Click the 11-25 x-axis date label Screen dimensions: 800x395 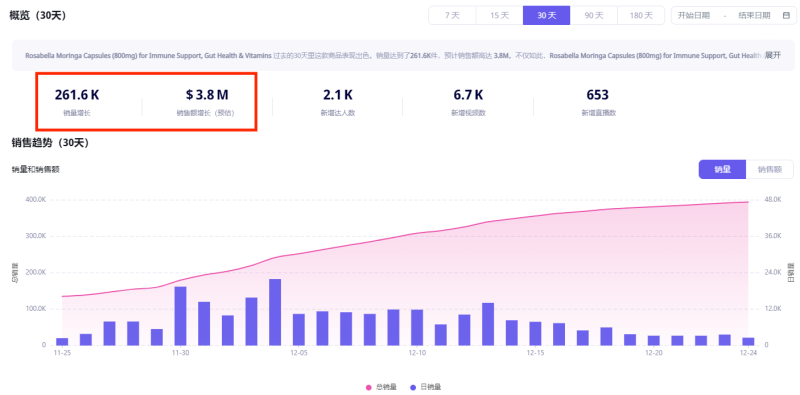coord(62,353)
